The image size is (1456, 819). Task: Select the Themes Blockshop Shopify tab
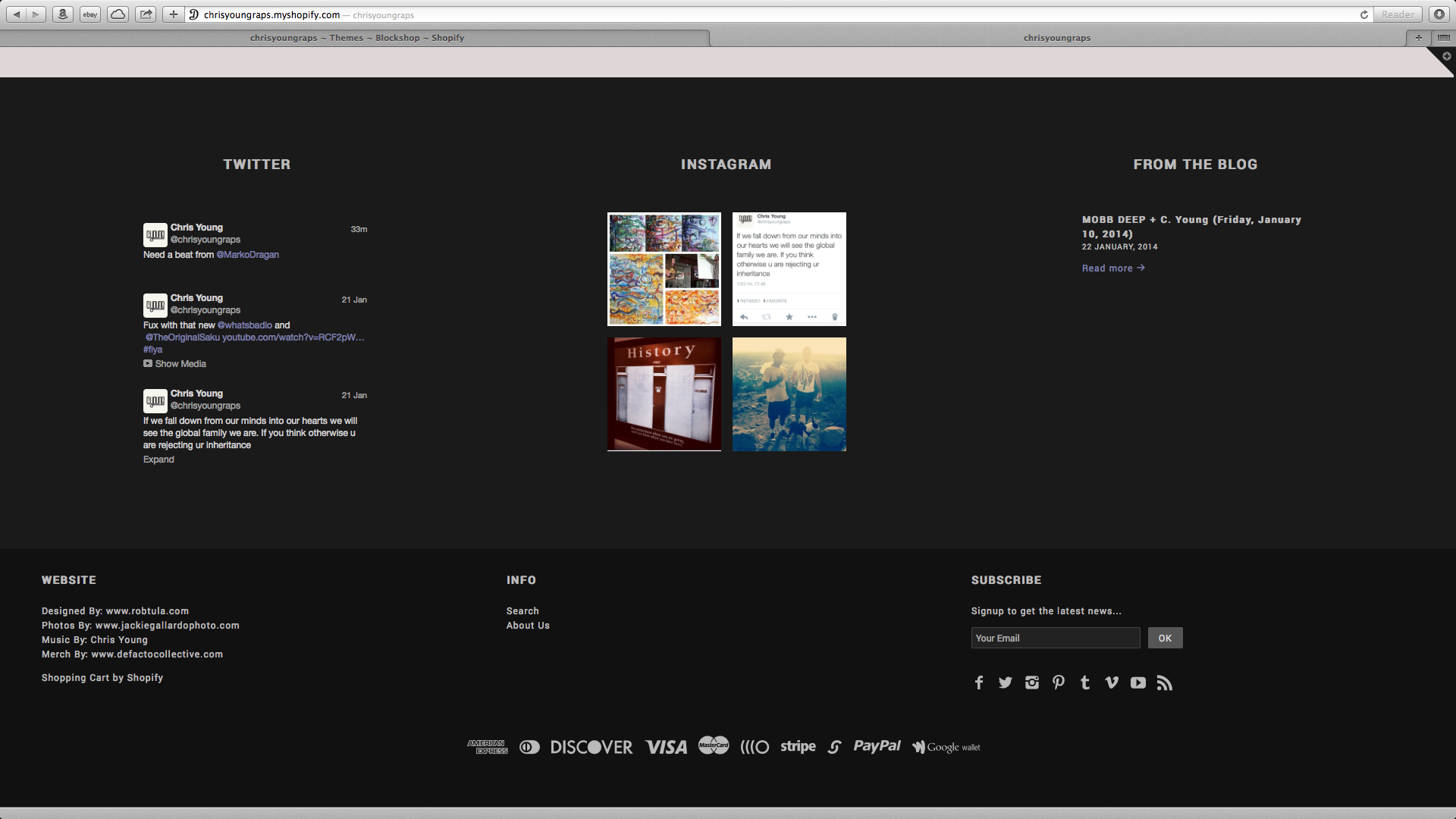(x=356, y=38)
